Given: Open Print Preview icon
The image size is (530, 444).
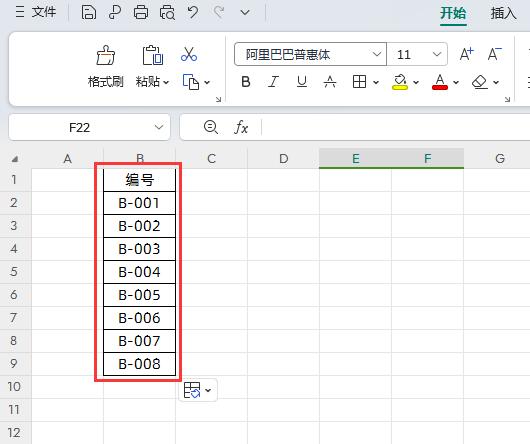Looking at the screenshot, I should [167, 13].
